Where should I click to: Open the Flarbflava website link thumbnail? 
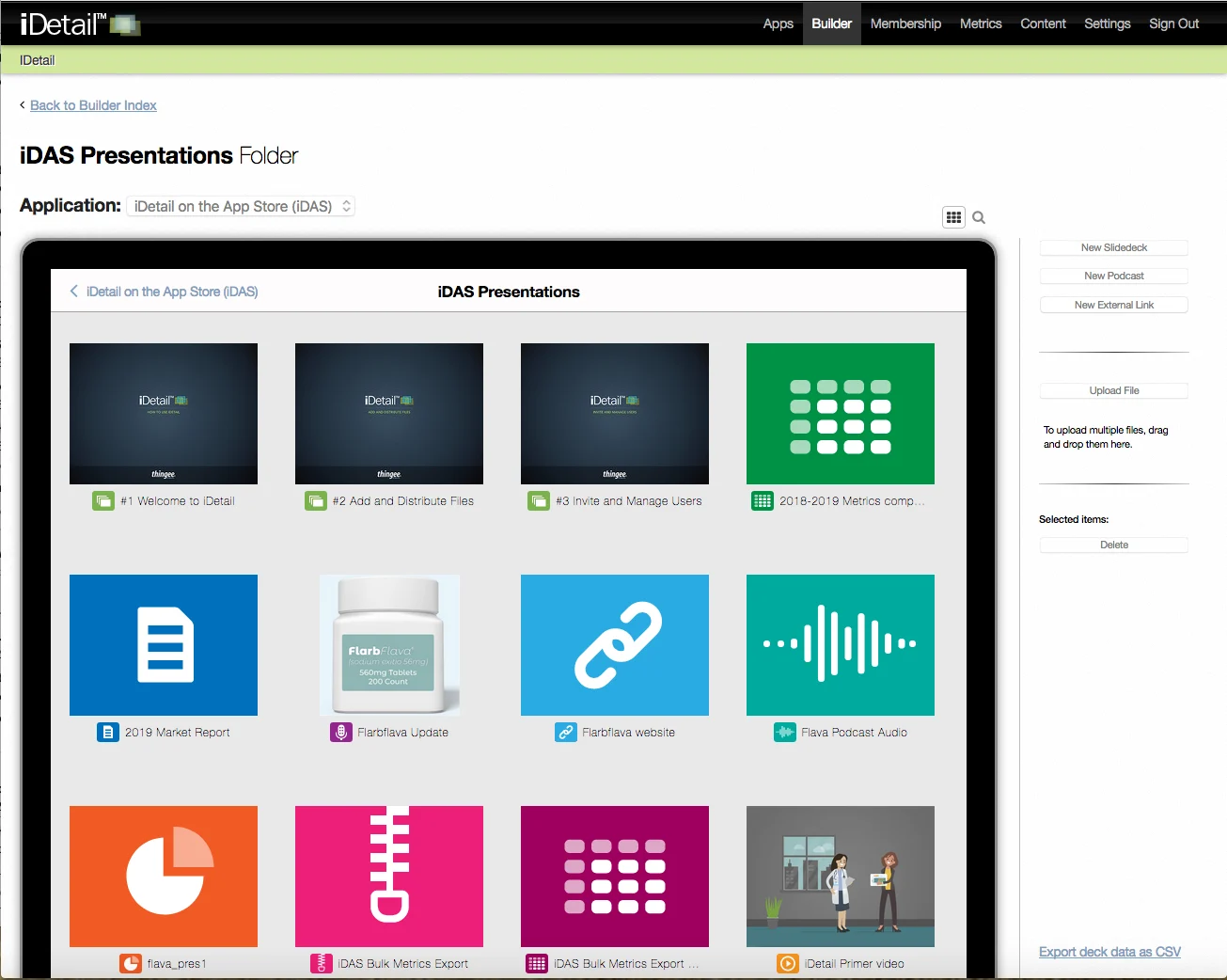click(x=615, y=645)
